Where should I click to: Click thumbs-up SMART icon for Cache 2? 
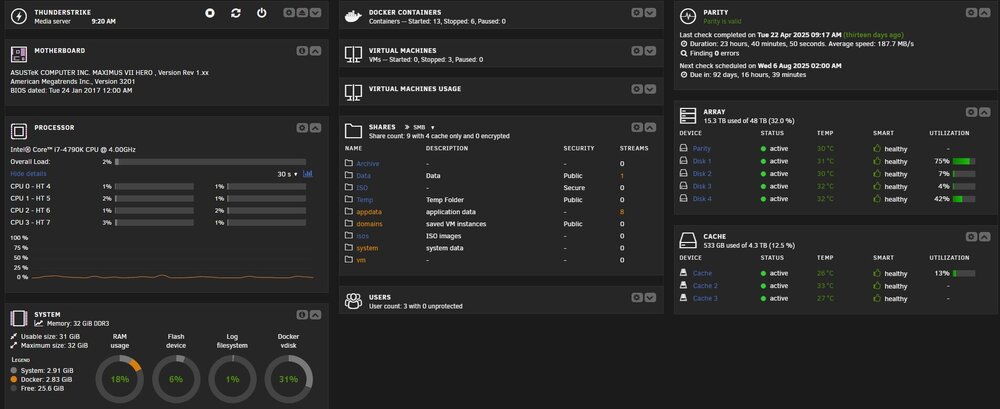[x=877, y=286]
